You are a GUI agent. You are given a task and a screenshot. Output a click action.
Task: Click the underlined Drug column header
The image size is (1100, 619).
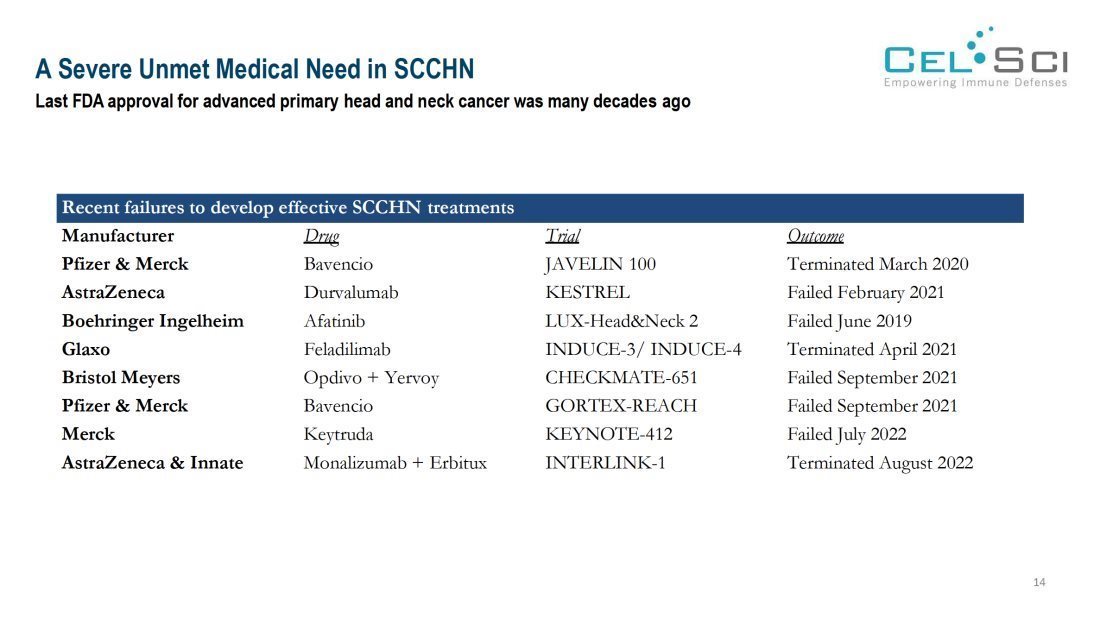coord(321,236)
